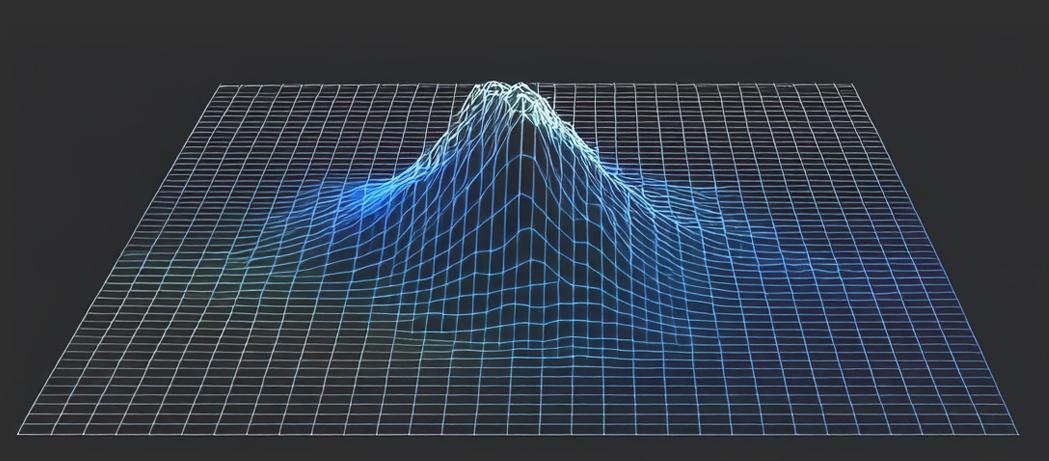The image size is (1049, 461).
Task: Click the grid's back edge right of the peak
Action: pyautogui.click(x=700, y=85)
